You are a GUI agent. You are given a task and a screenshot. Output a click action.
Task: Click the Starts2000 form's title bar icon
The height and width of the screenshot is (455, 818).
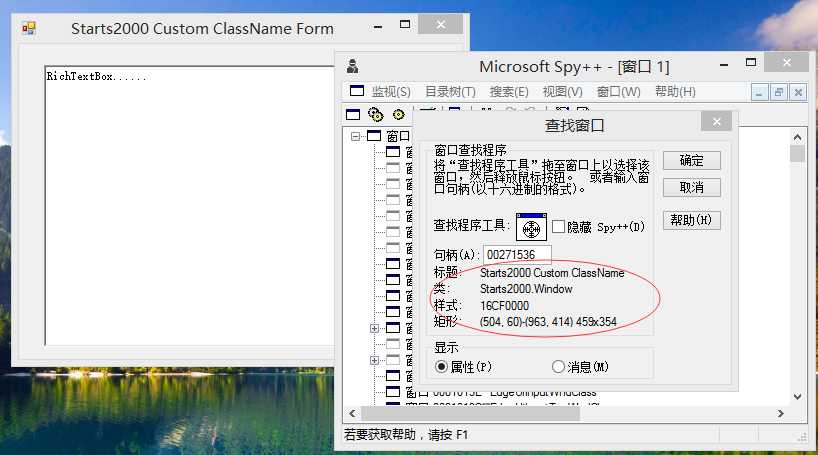(x=29, y=28)
